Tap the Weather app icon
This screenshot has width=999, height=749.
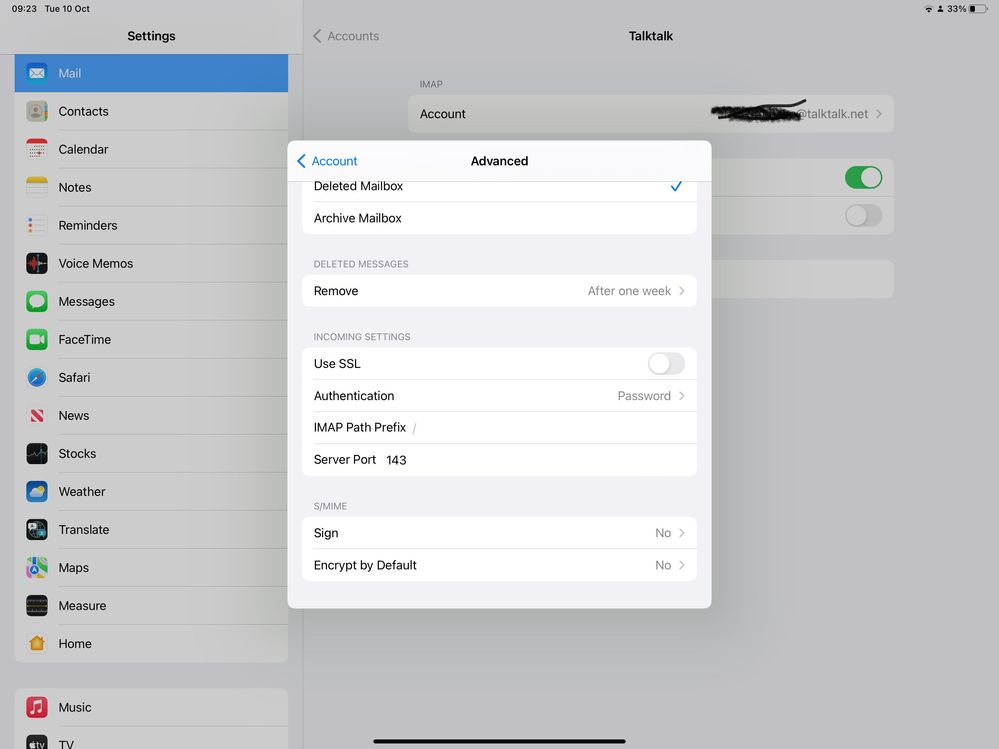tap(37, 492)
